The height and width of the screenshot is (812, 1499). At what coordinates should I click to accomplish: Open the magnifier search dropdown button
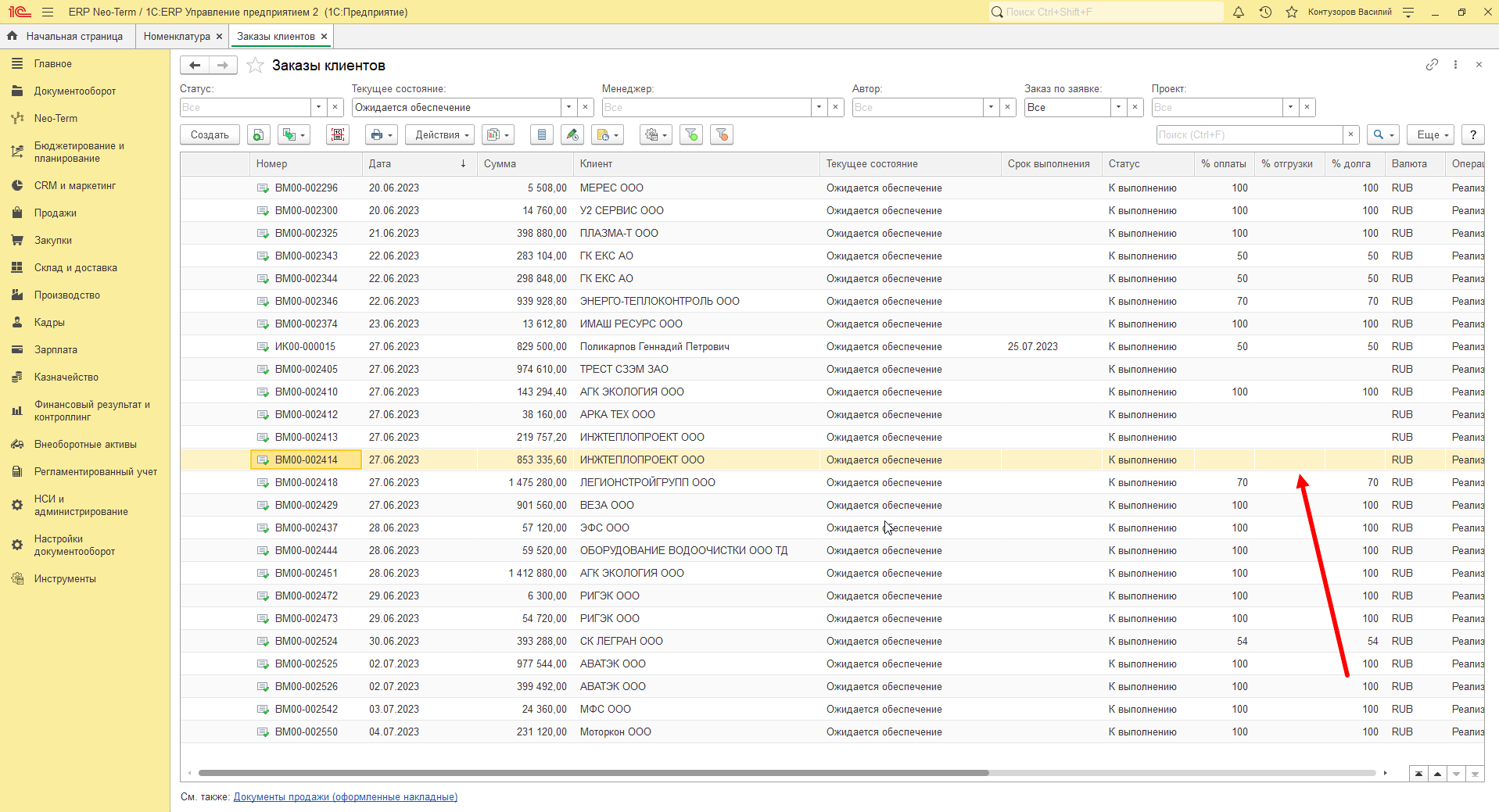click(1383, 134)
